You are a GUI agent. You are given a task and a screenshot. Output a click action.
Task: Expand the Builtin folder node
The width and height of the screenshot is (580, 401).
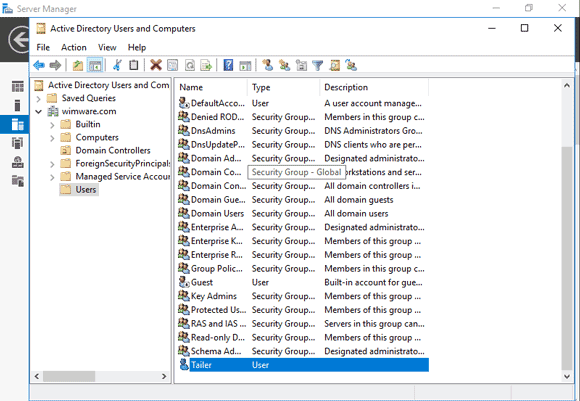point(52,125)
